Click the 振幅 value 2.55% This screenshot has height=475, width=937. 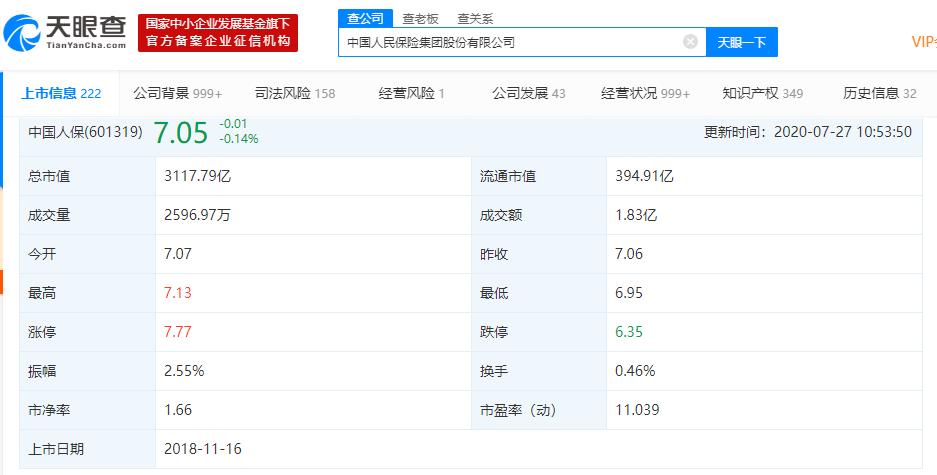click(x=184, y=371)
